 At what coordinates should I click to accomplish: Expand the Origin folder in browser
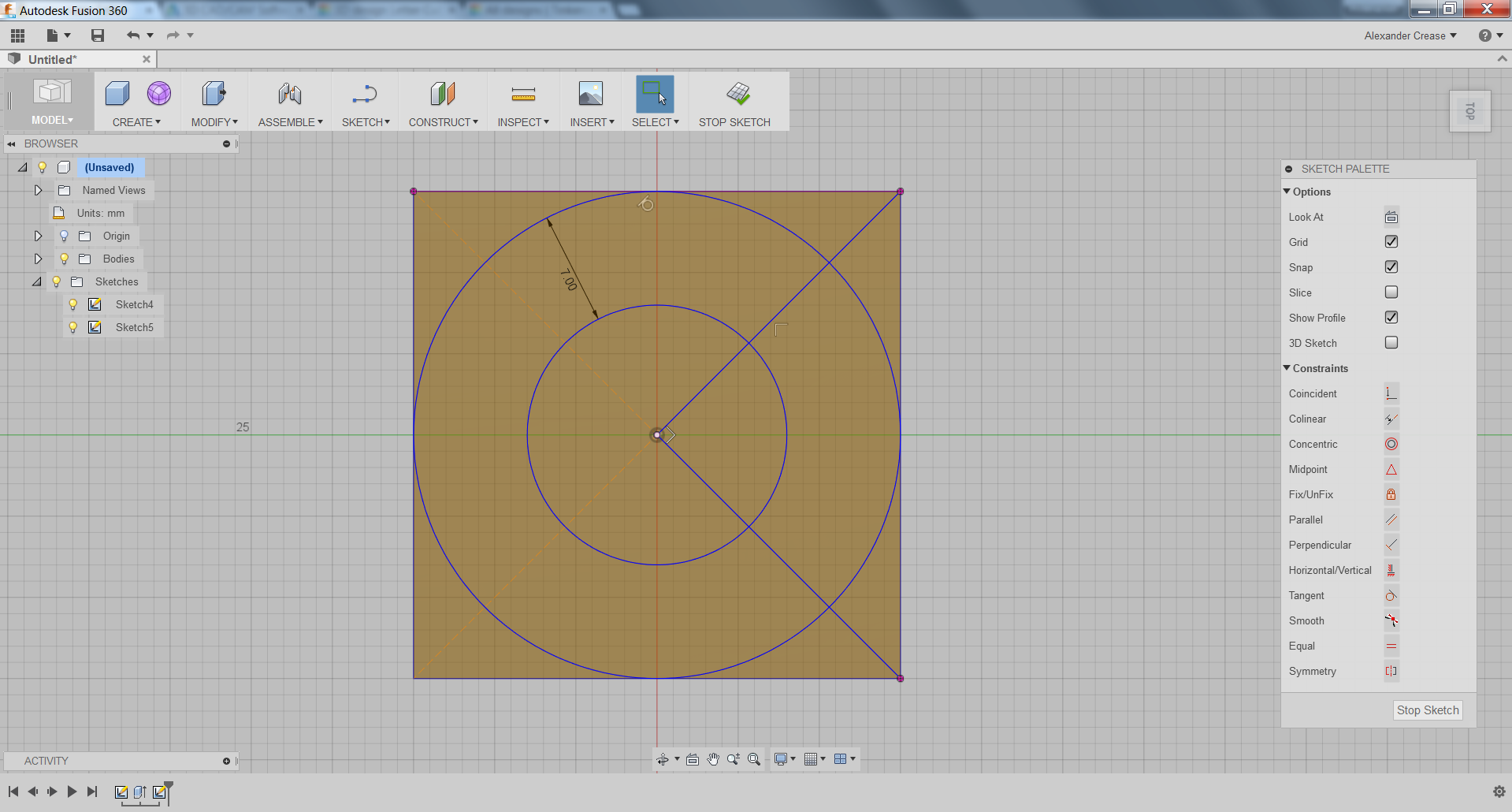pos(38,235)
